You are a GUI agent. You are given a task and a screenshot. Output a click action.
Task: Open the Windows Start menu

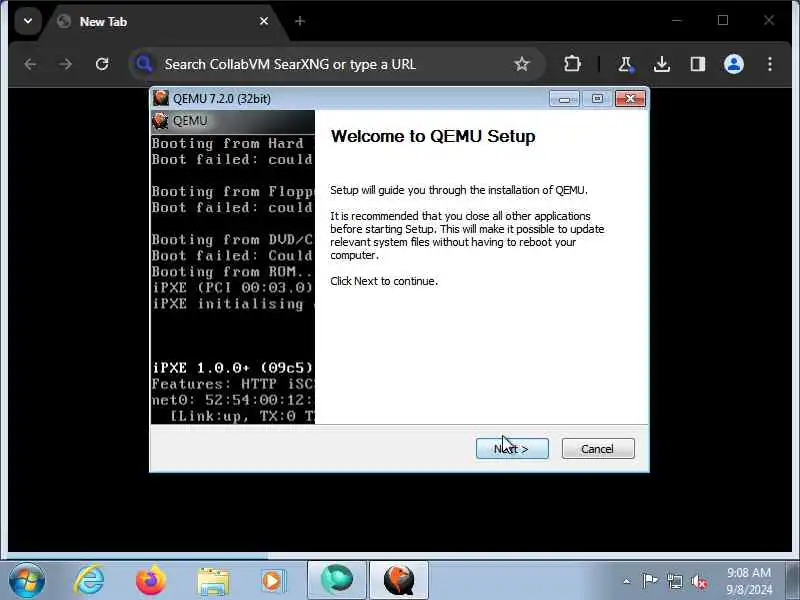coord(27,581)
